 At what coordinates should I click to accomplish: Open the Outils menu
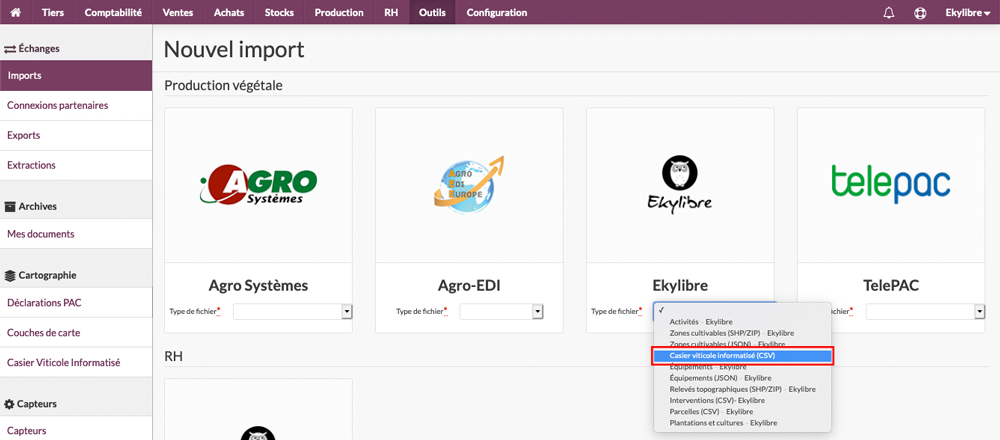click(x=432, y=12)
